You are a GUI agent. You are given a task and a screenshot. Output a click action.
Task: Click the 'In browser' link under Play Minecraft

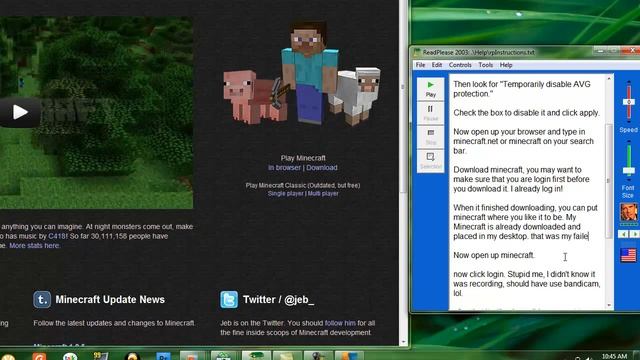click(x=284, y=168)
